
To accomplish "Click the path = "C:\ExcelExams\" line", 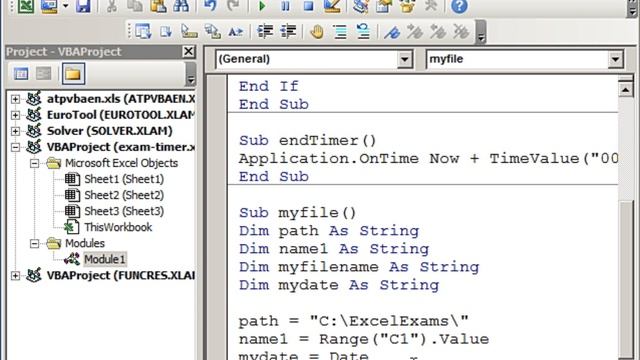I will click(354, 322).
